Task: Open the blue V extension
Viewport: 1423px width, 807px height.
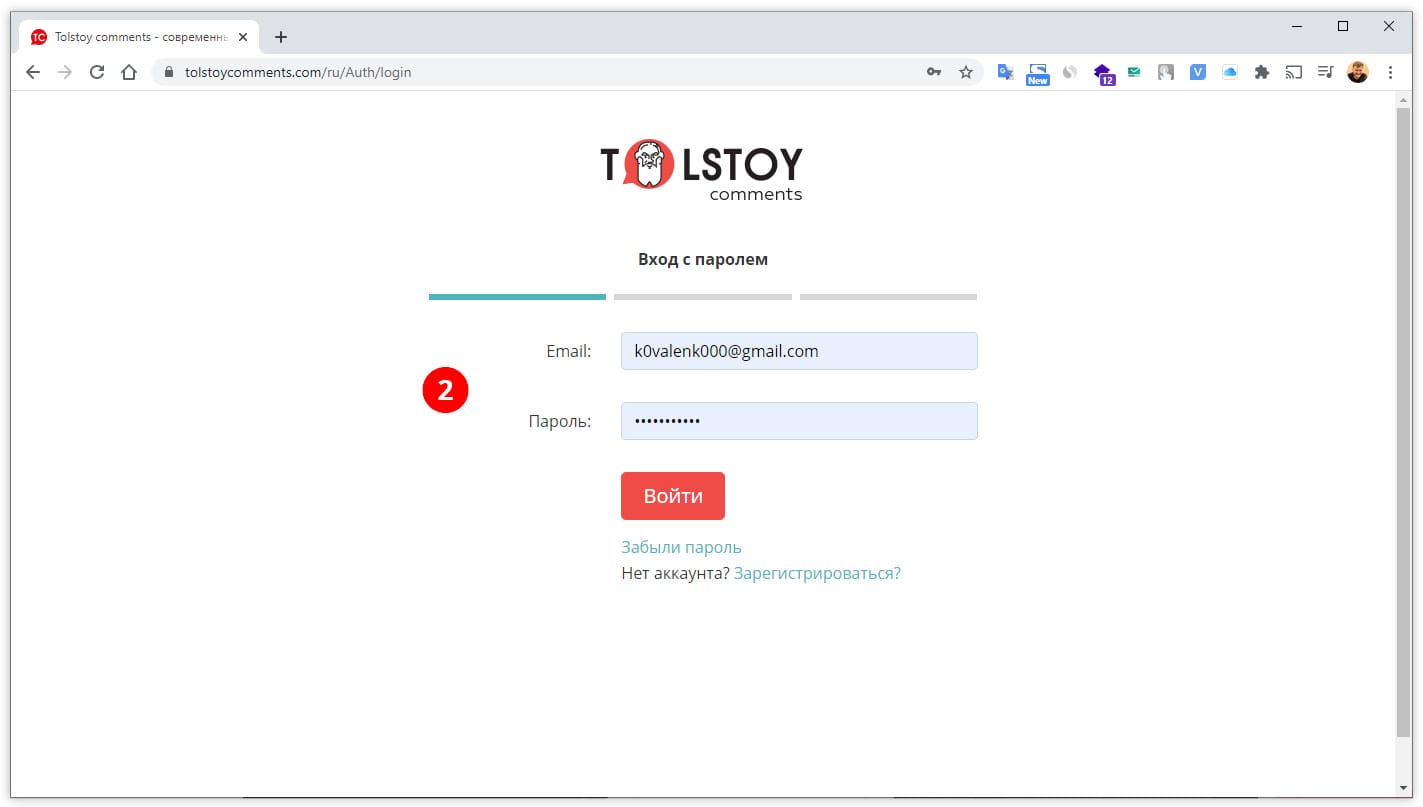Action: click(1198, 72)
